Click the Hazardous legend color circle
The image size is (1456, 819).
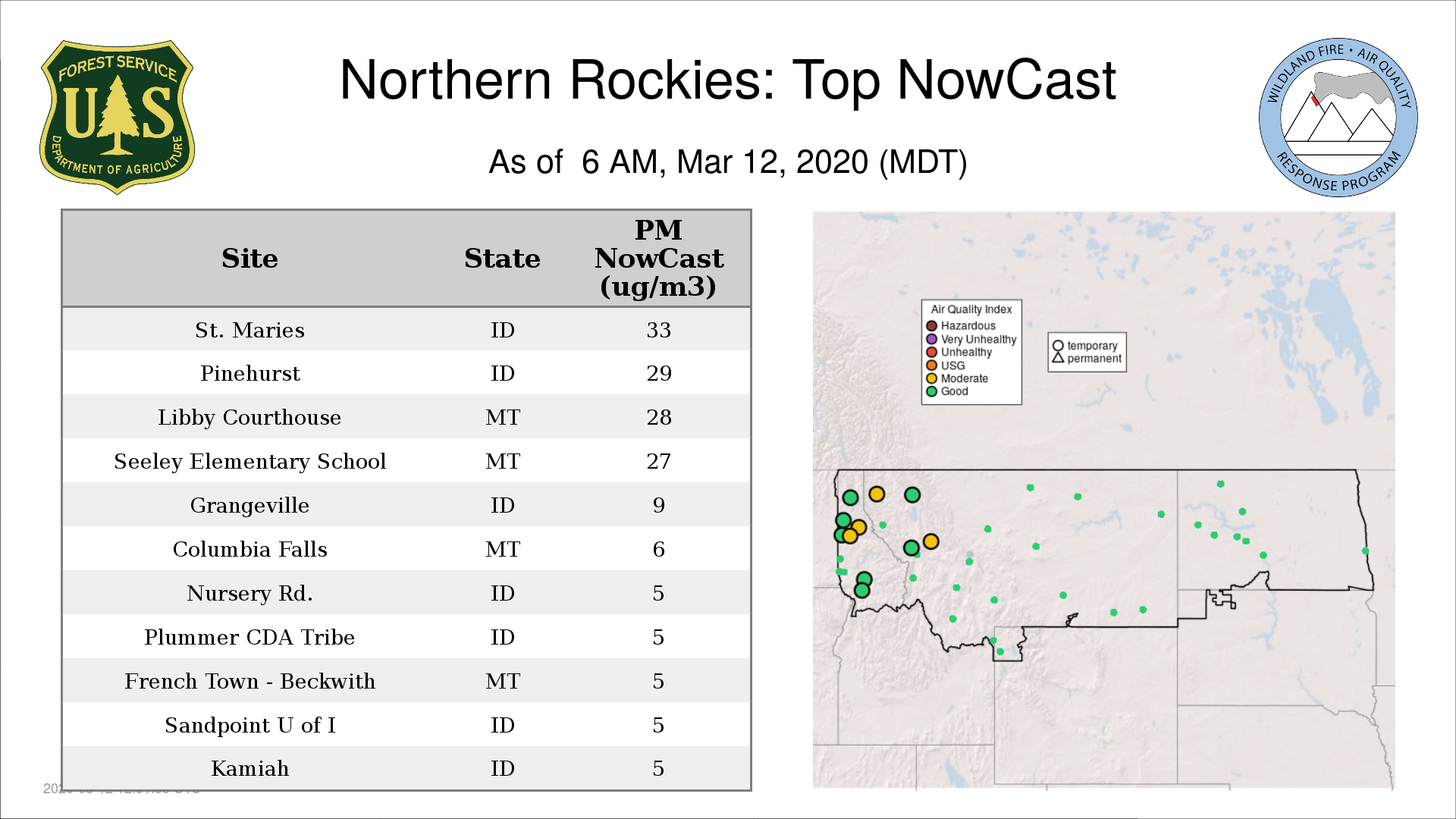pos(931,326)
